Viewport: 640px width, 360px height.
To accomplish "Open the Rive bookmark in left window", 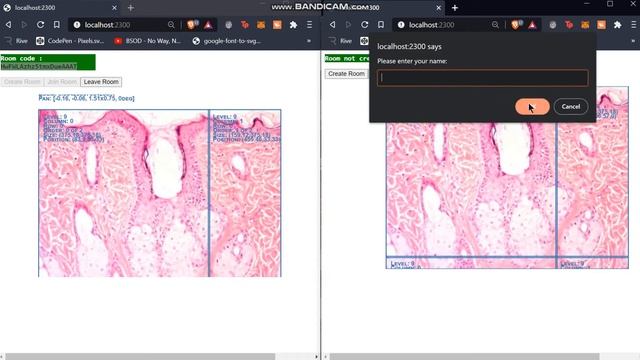I will [16, 41].
